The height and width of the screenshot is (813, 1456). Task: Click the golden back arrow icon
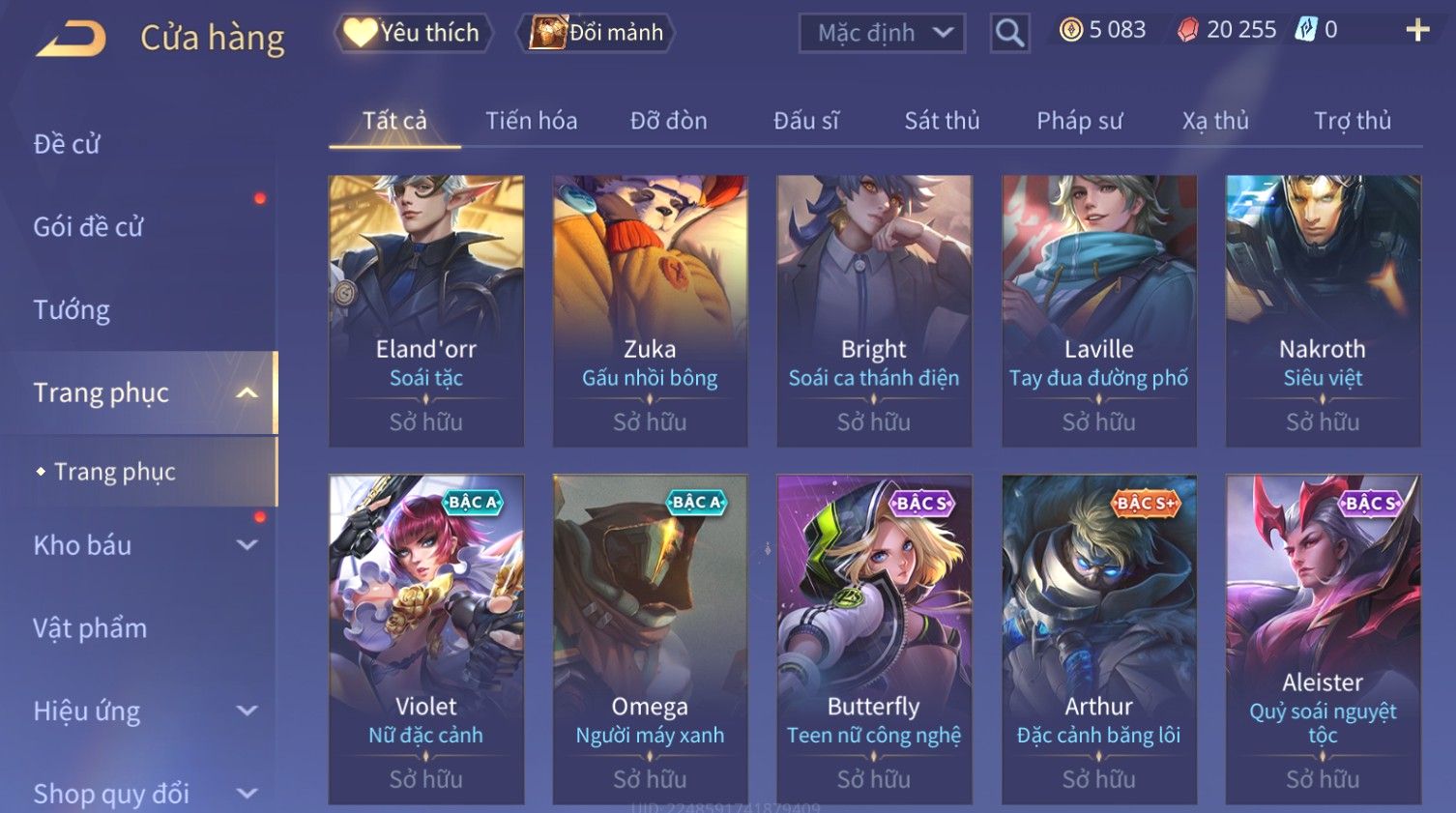72,38
